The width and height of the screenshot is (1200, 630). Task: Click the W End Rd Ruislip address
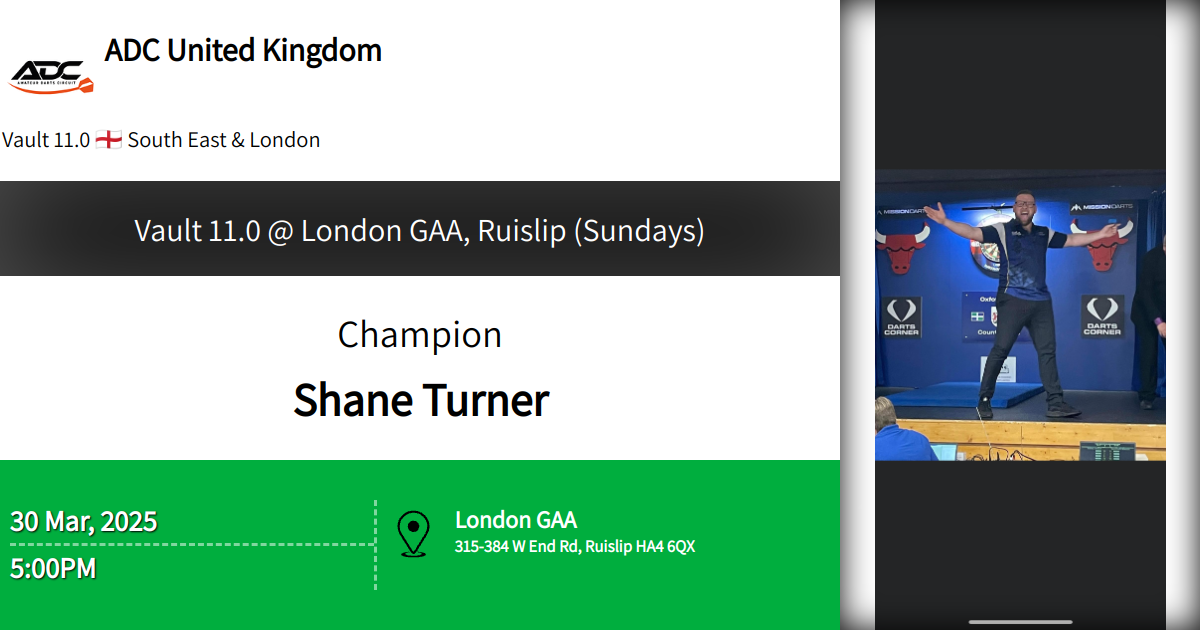pos(575,547)
